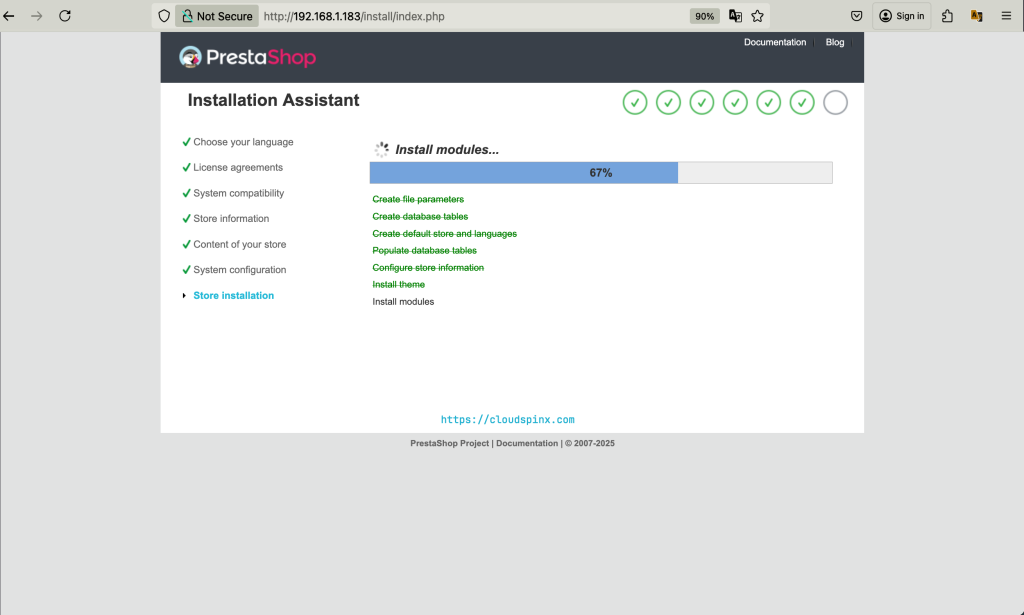Click Create default store and languages task
This screenshot has height=615, width=1024.
pos(444,234)
